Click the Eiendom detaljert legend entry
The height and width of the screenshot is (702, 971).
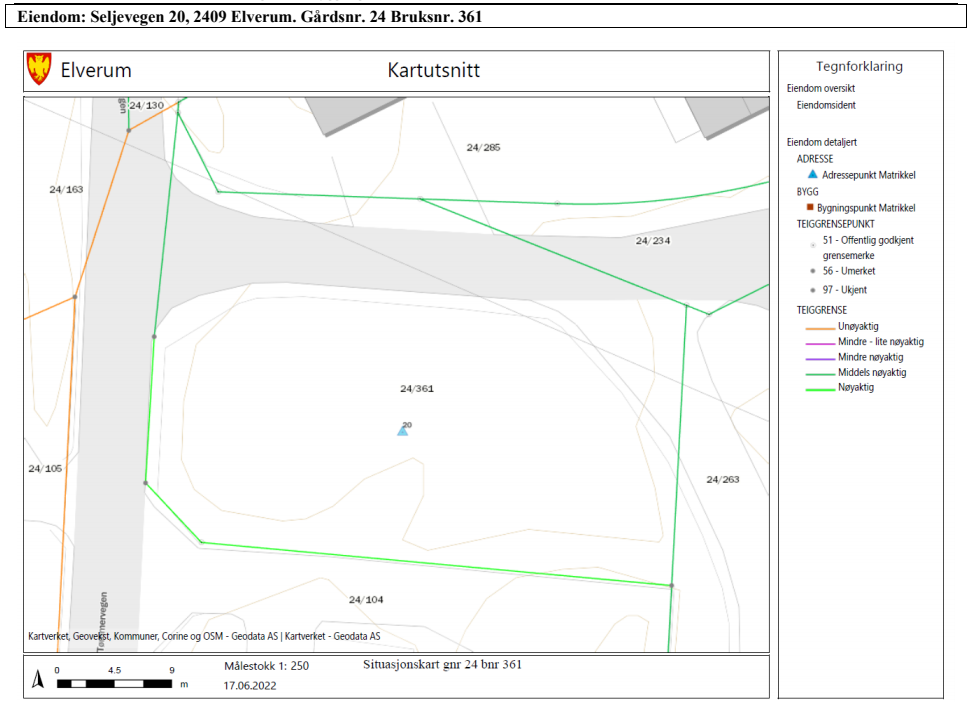coord(822,142)
